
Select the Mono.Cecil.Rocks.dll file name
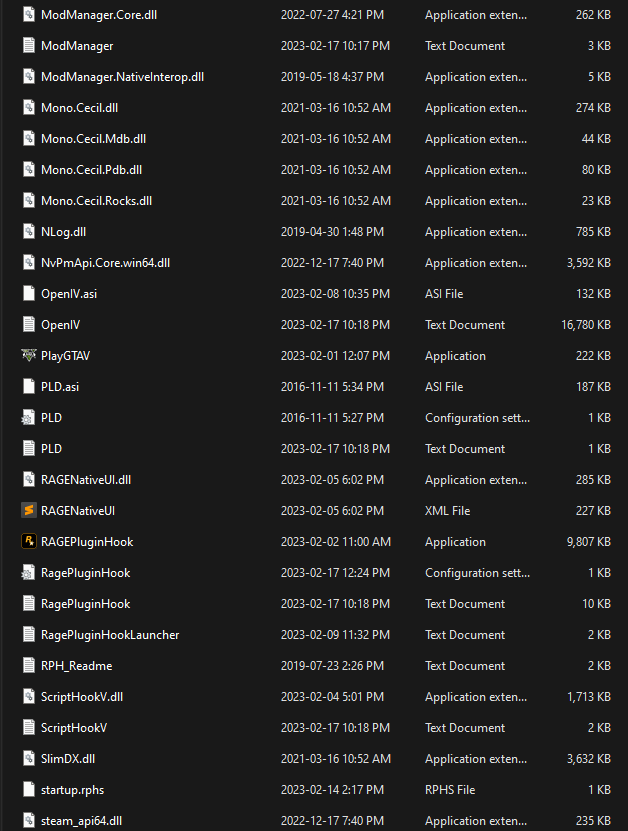96,201
